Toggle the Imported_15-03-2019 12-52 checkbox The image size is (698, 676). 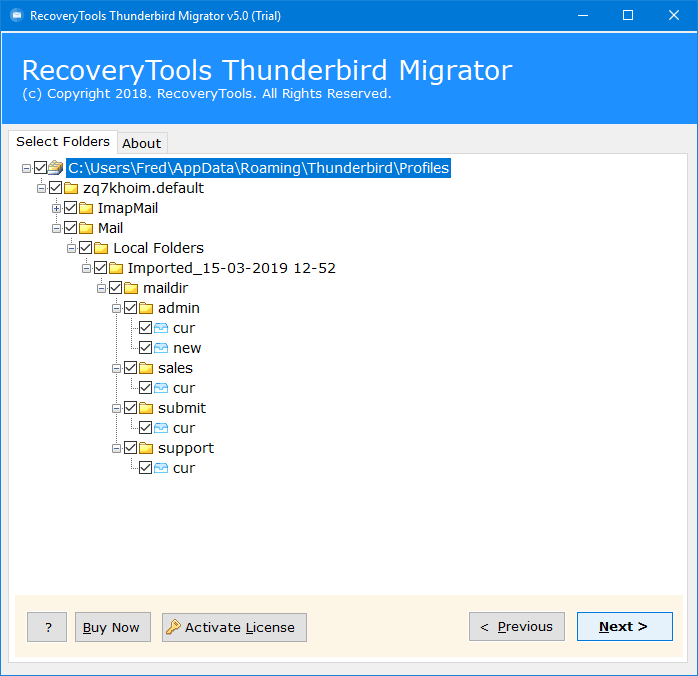101,268
